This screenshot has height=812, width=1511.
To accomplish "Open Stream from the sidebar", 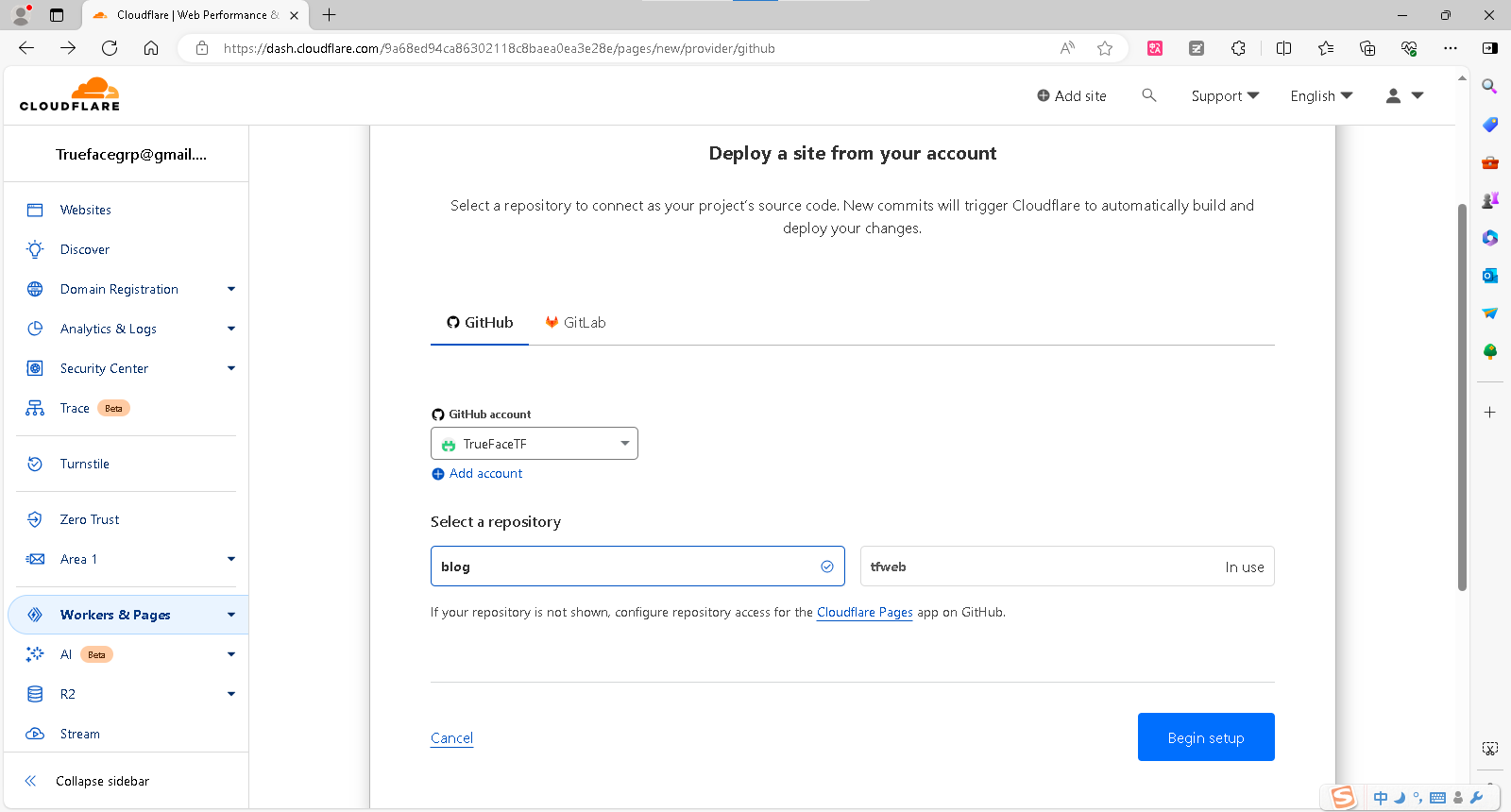I will click(x=79, y=734).
